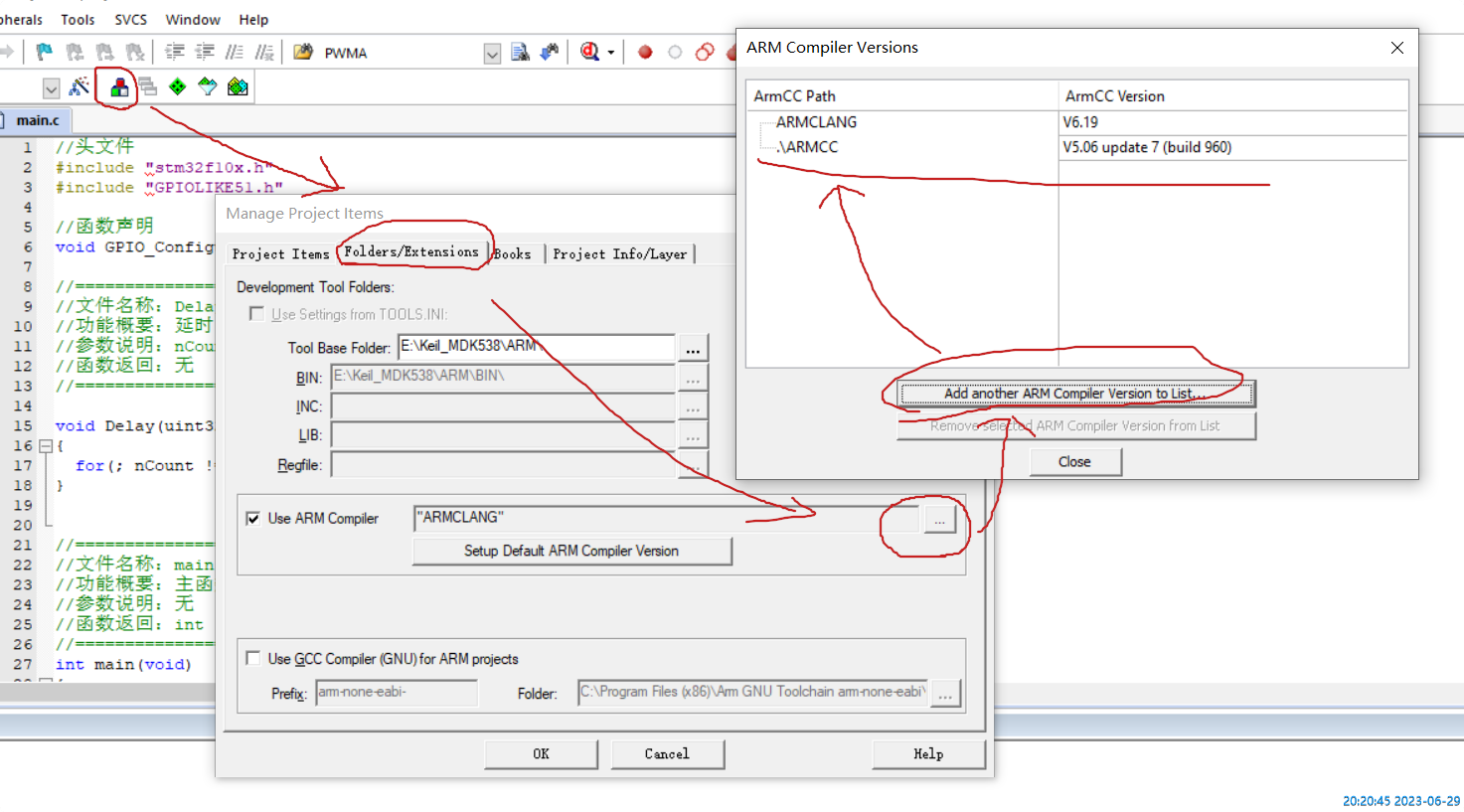1464x812 pixels.
Task: Uncomment selection toolbar icon
Action: pos(264,52)
